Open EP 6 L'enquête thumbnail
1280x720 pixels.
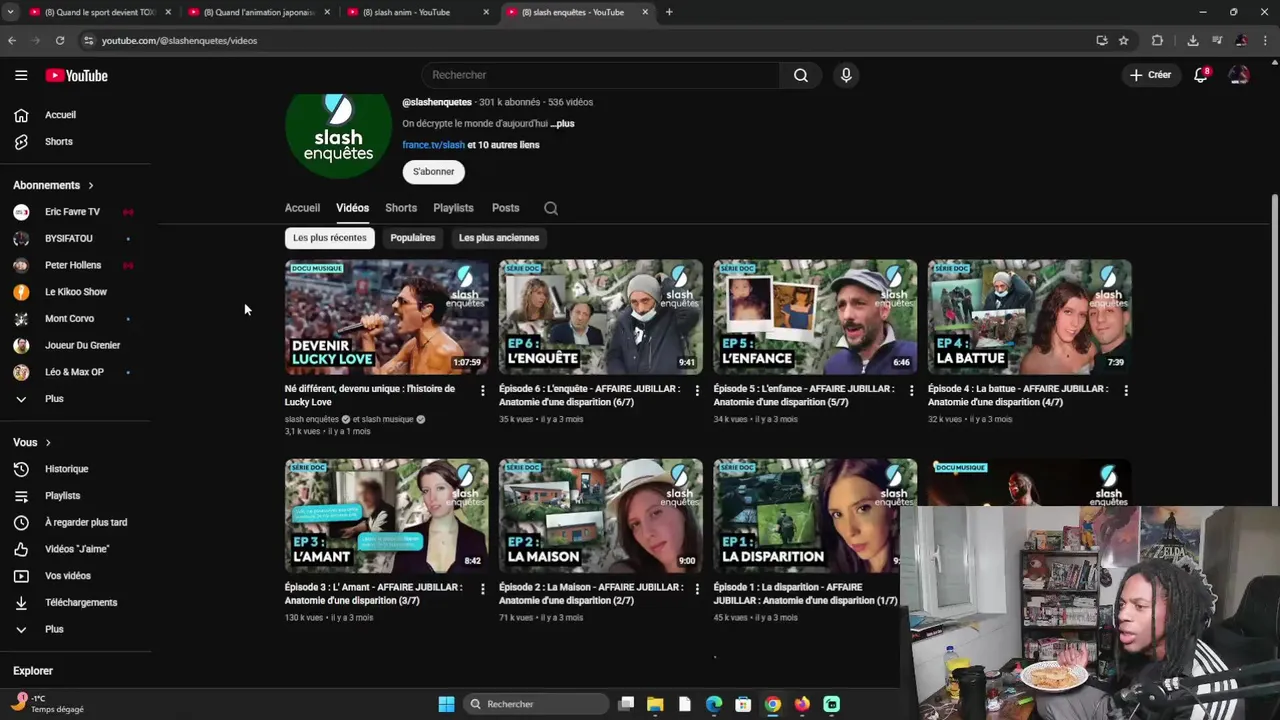tap(601, 317)
